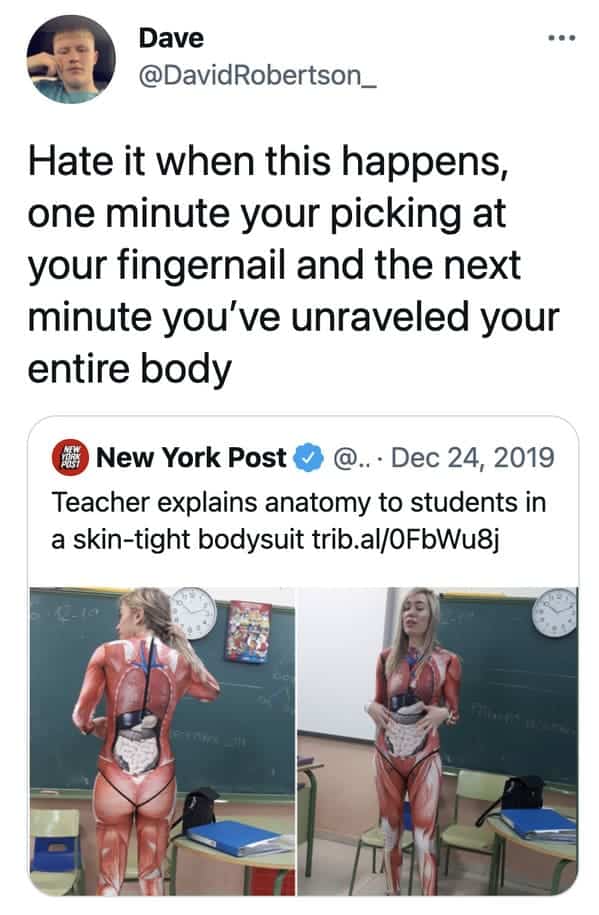Click the blue verified badge
The height and width of the screenshot is (915, 599).
[309, 457]
